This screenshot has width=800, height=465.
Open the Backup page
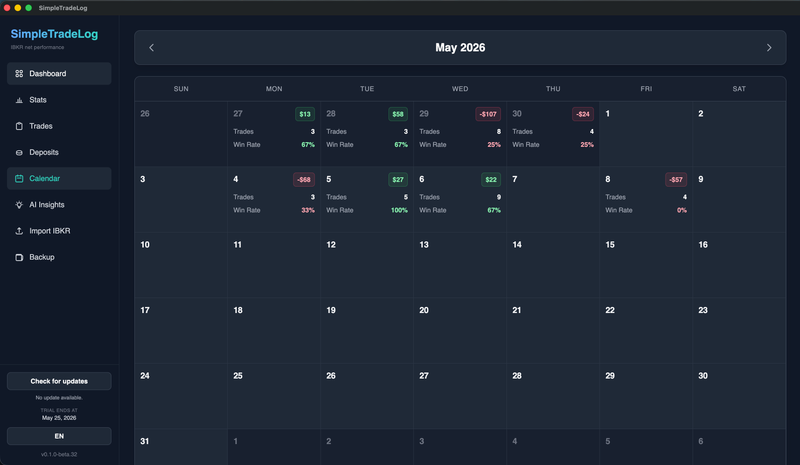point(59,257)
